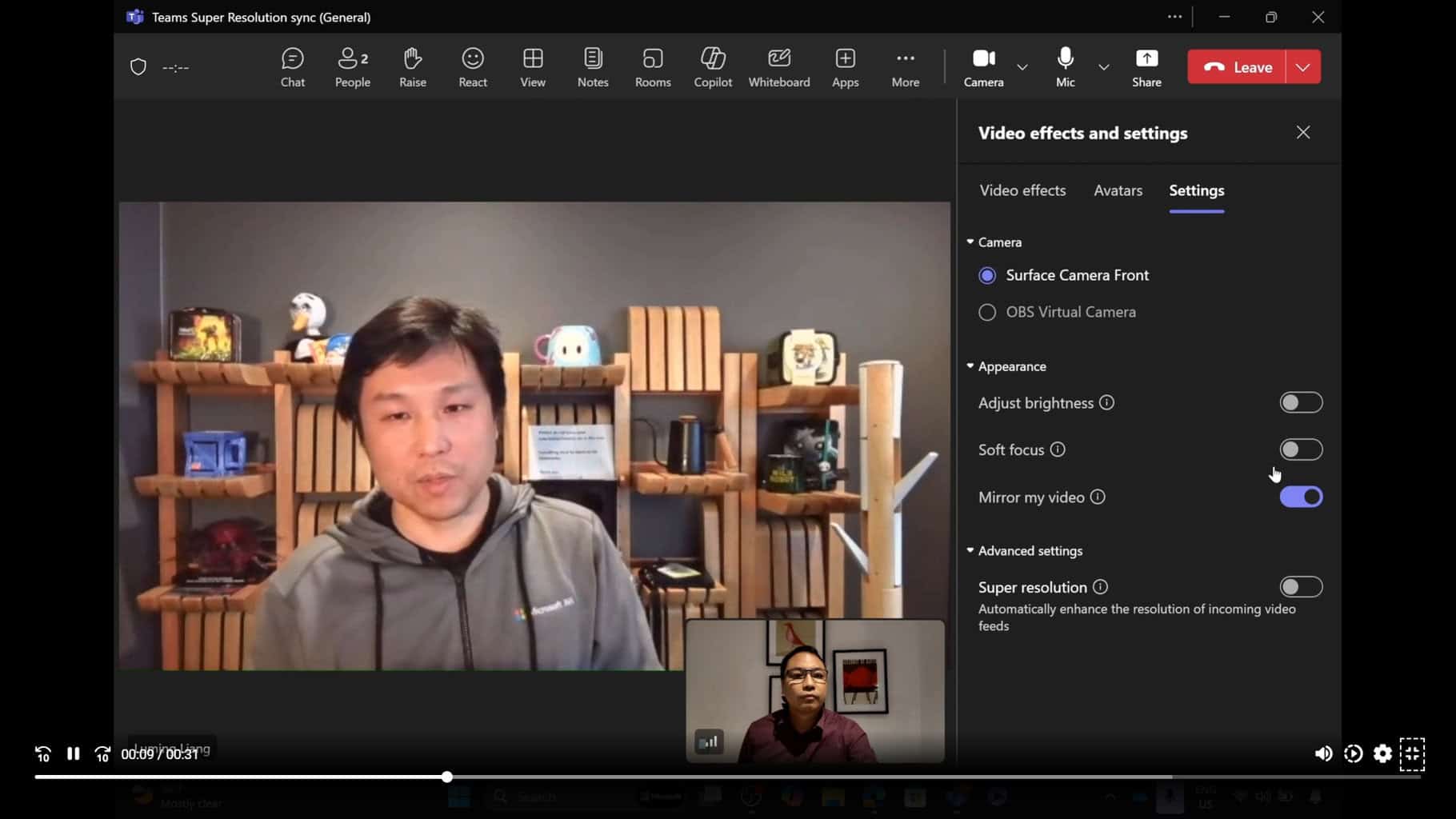Click the shield security icon

[x=138, y=66]
